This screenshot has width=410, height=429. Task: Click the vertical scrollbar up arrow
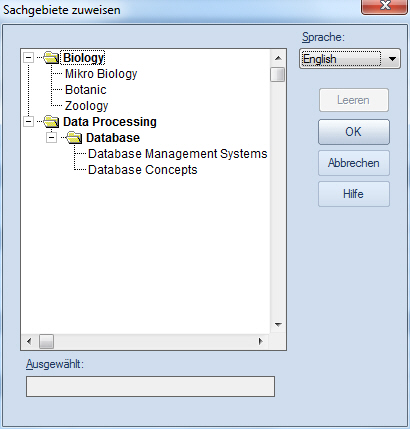[278, 58]
